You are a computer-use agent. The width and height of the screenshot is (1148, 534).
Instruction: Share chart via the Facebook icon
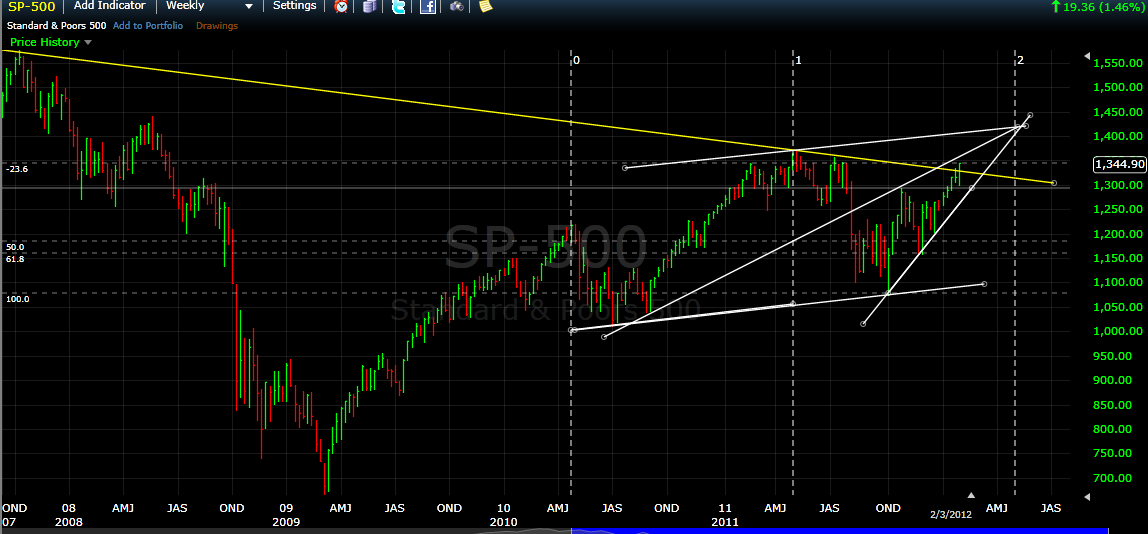point(428,7)
